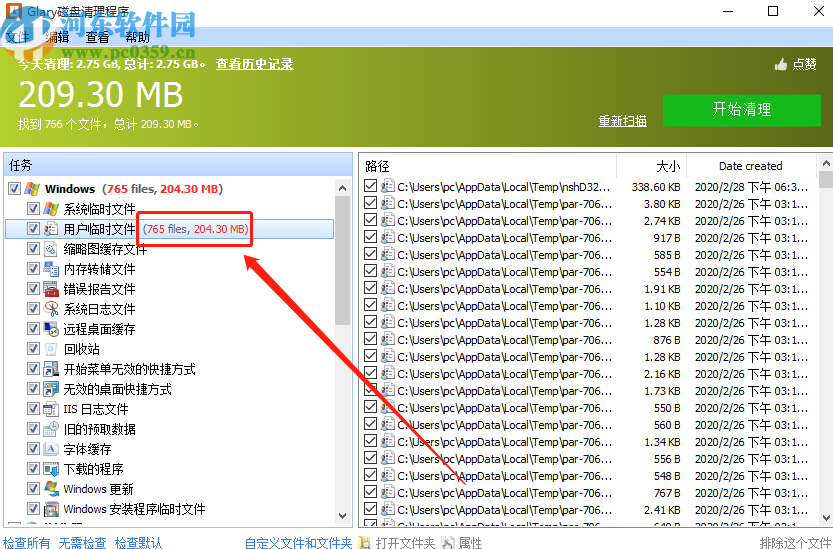Click the 无效的桌面快捷方式 icon
The image size is (833, 549).
click(51, 389)
